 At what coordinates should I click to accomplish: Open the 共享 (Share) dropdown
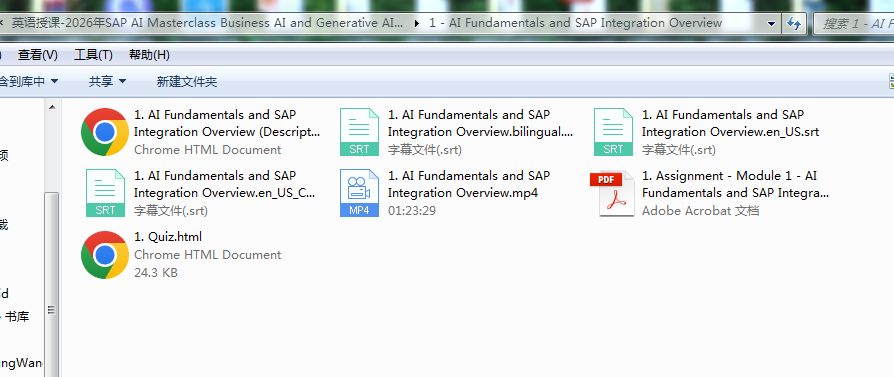pos(107,82)
